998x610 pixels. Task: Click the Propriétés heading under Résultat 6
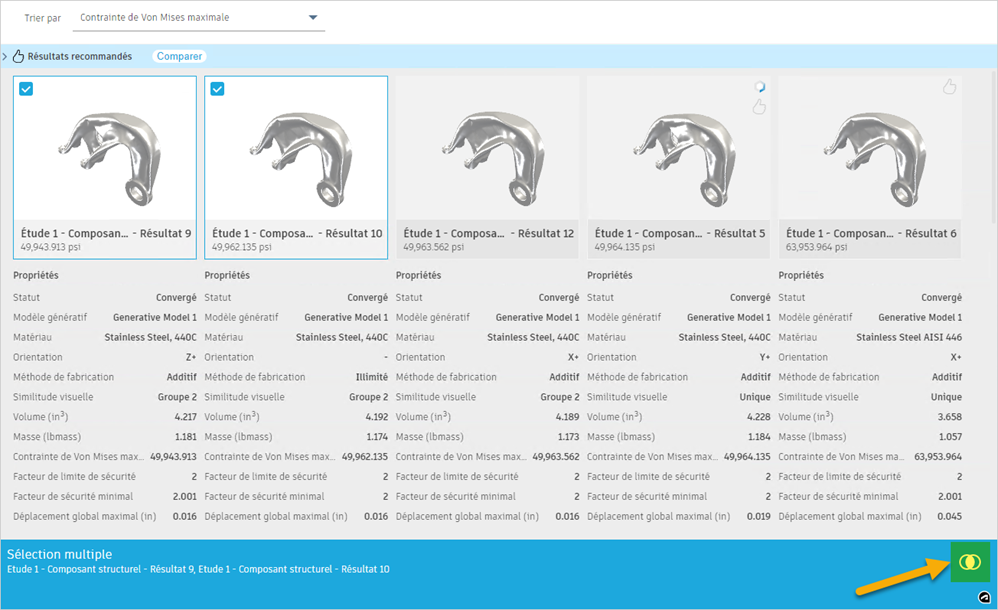point(801,275)
